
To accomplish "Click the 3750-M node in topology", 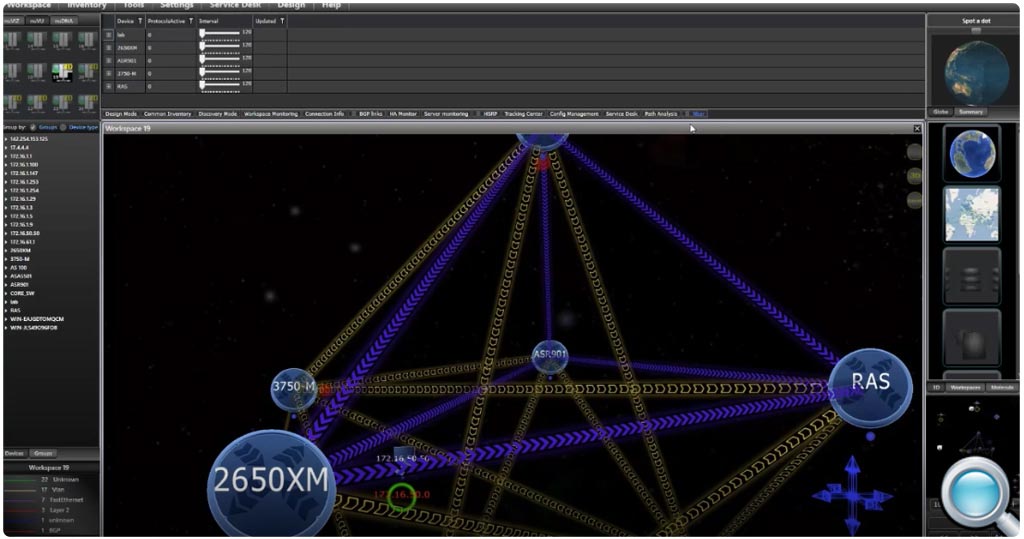I will 294,387.
